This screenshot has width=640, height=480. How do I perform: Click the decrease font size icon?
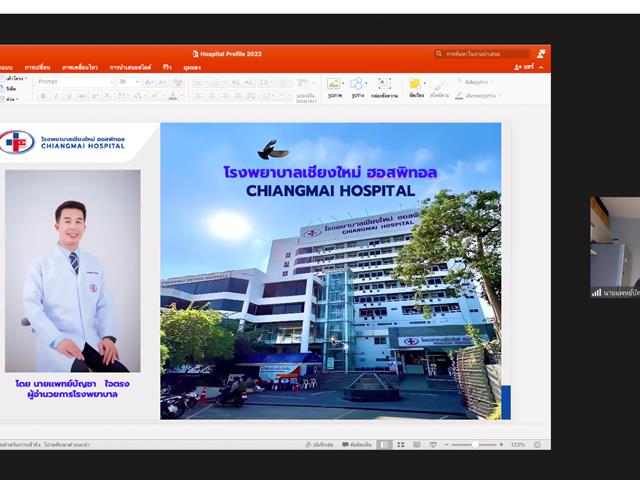point(162,82)
